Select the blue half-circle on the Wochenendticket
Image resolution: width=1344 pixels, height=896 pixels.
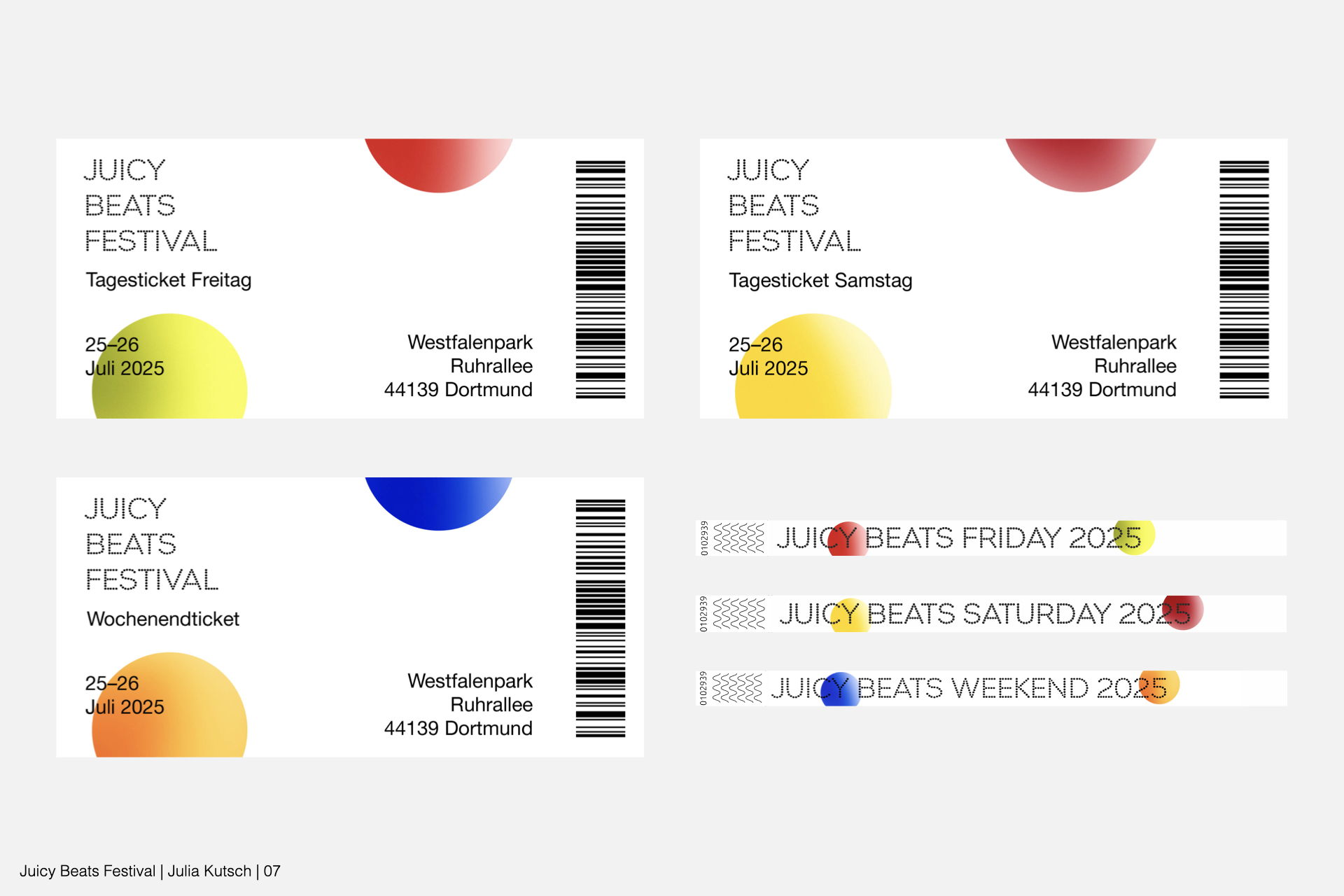pyautogui.click(x=439, y=504)
